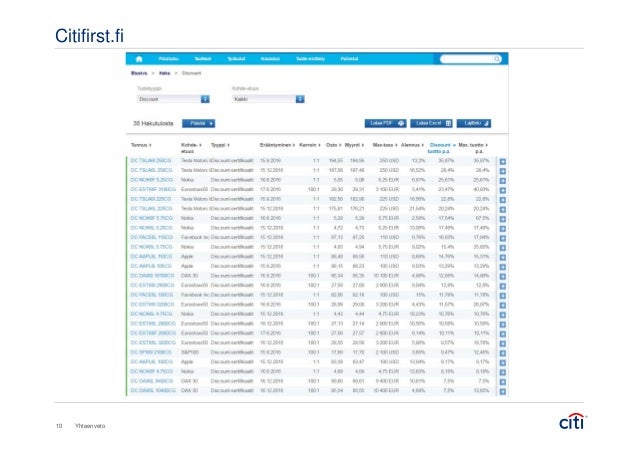Expand plus icon for DC TSLA6L 250CG row
The image size is (638, 452).
(503, 171)
